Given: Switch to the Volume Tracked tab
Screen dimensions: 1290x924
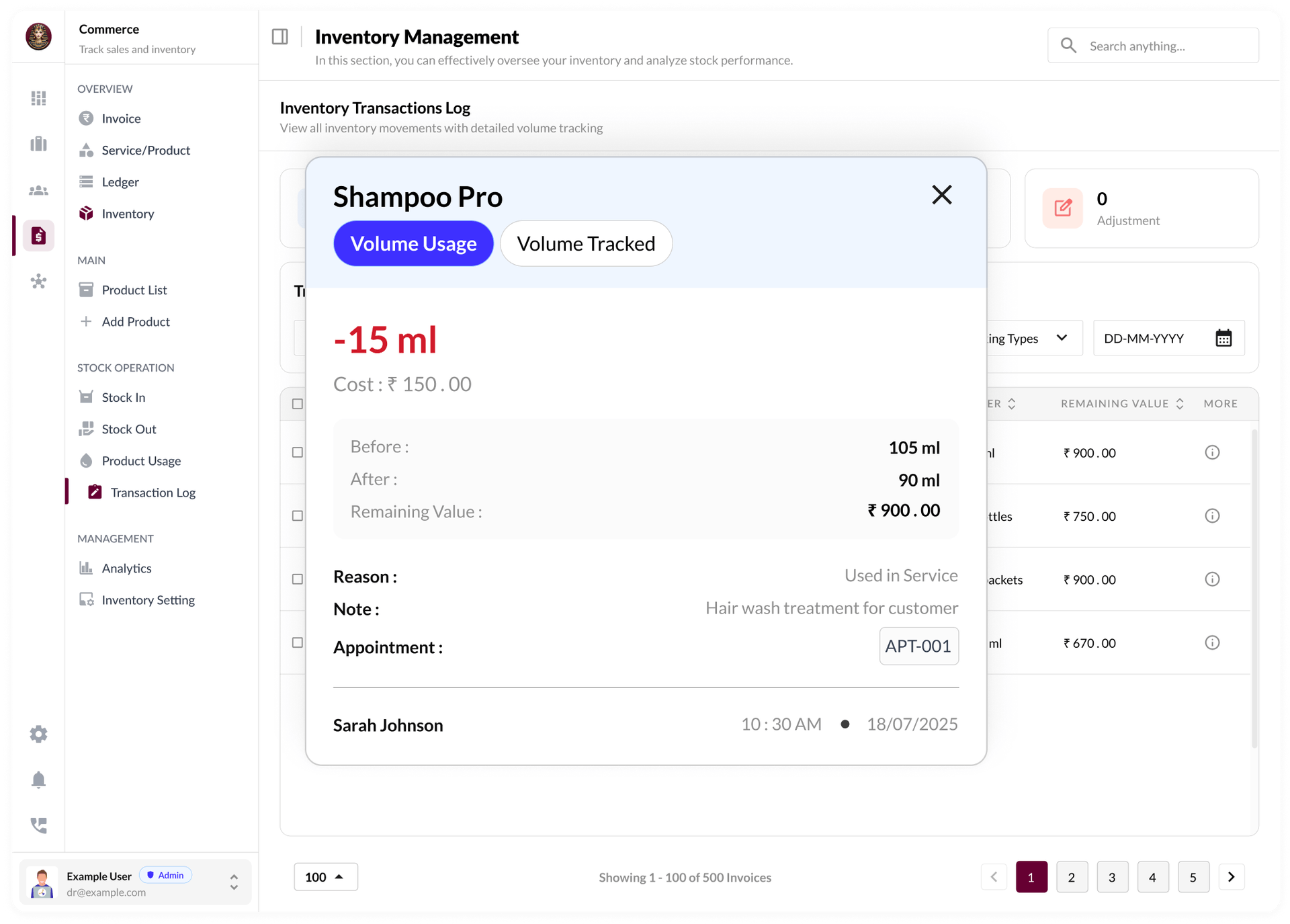Looking at the screenshot, I should 586,243.
